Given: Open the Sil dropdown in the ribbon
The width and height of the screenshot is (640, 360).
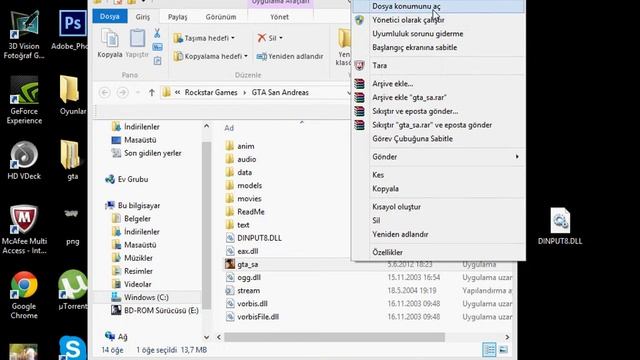Looking at the screenshot, I should point(270,38).
